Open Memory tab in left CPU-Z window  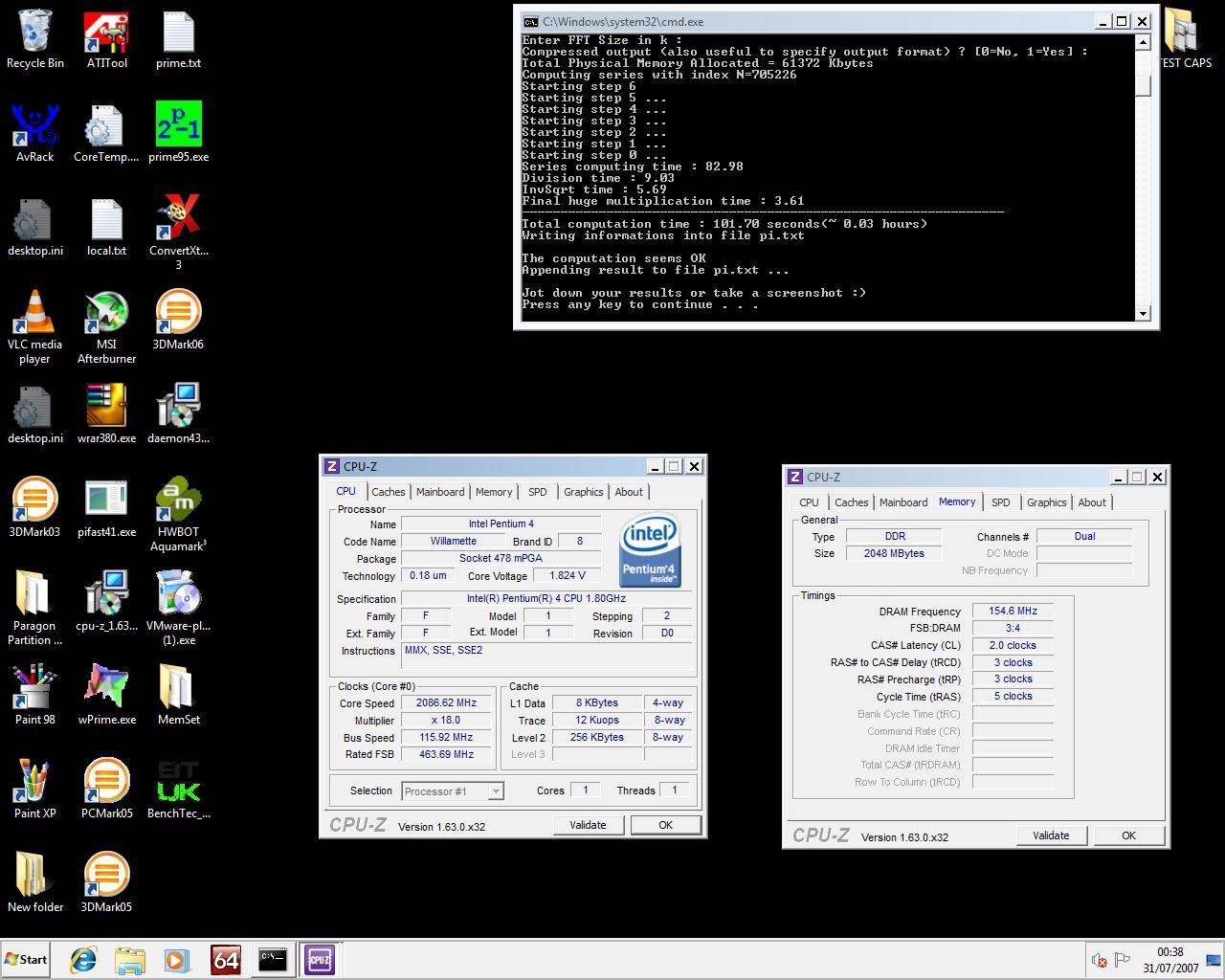(494, 492)
